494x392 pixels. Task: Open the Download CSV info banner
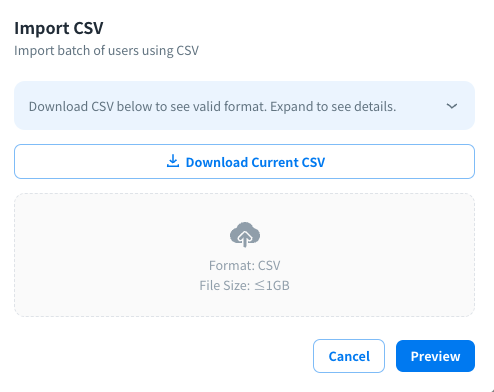(x=244, y=106)
